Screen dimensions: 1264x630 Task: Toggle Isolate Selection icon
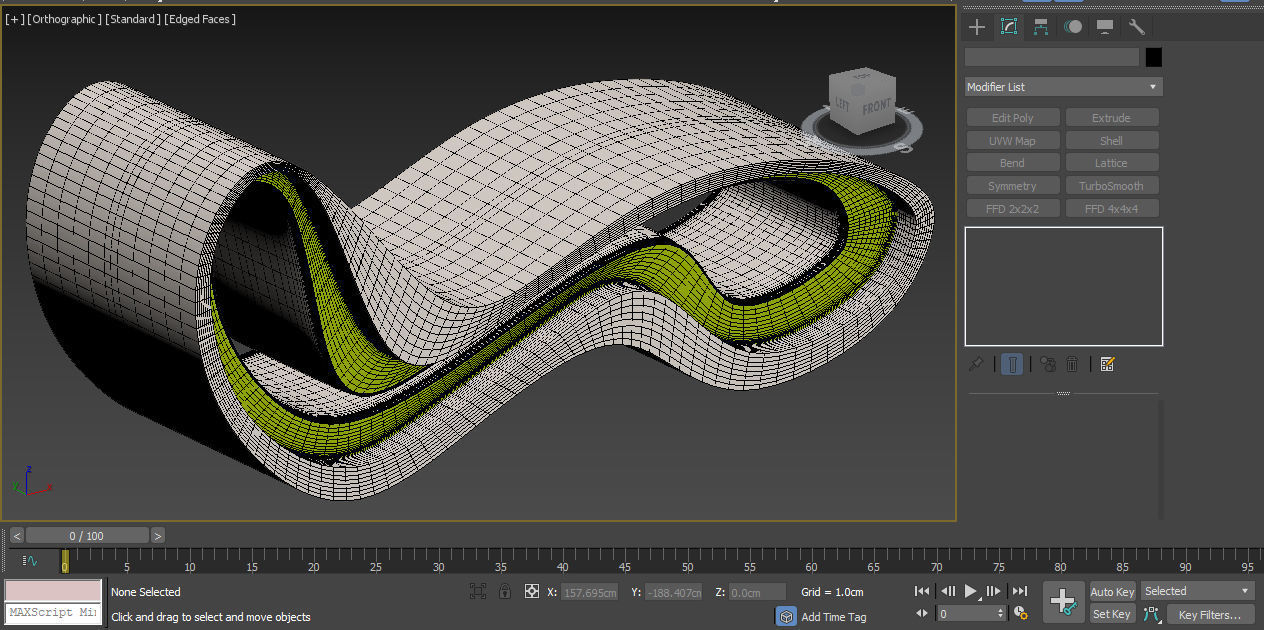point(478,592)
